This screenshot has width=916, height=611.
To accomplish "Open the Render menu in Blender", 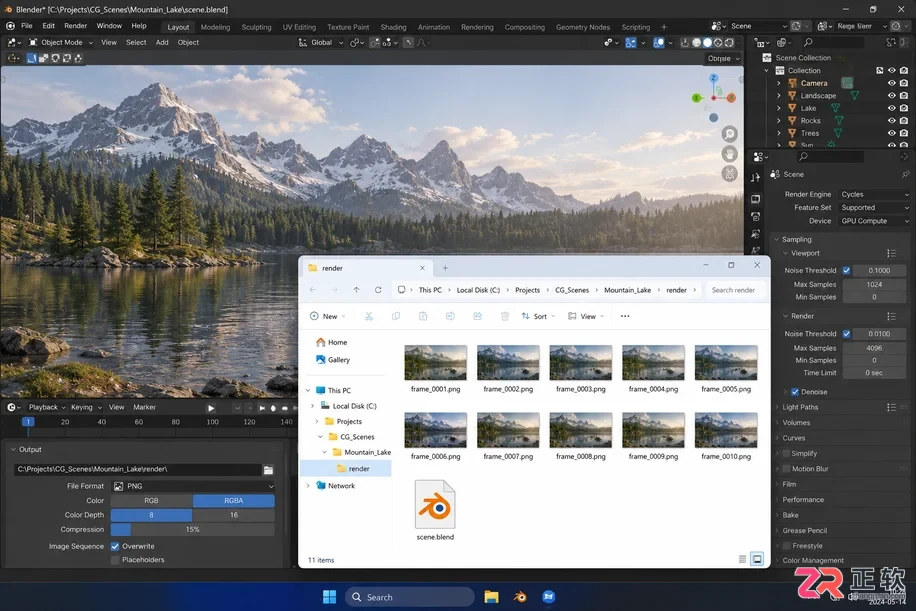I will [x=75, y=26].
